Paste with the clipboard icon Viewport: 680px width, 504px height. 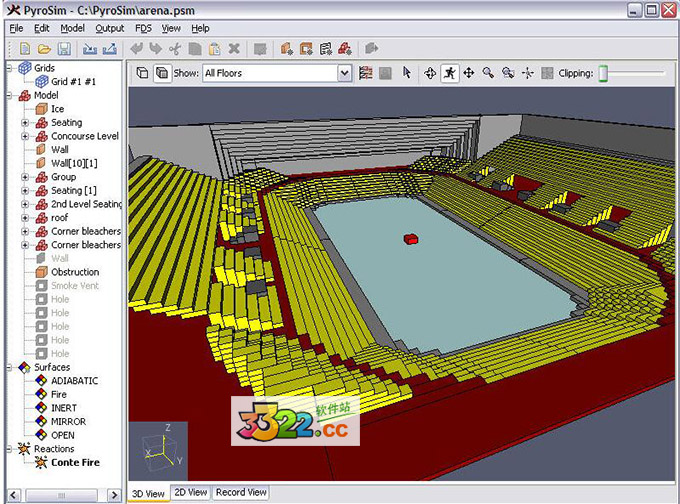[215, 49]
